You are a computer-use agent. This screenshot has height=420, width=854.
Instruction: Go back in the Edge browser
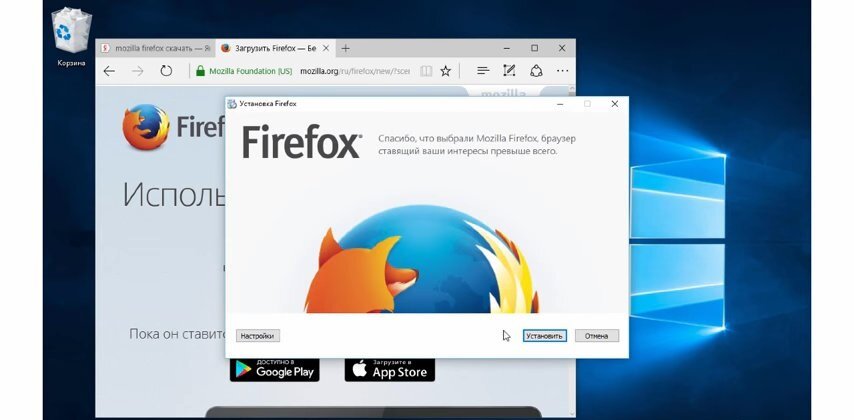pos(109,71)
